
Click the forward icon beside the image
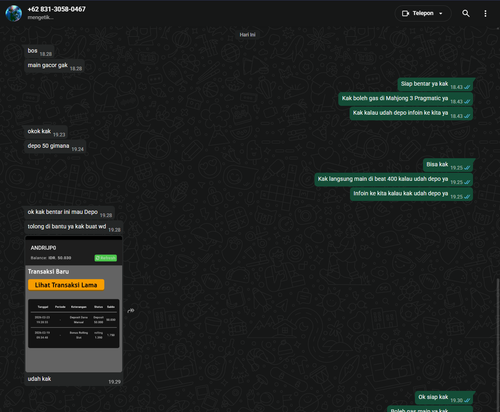point(131,310)
